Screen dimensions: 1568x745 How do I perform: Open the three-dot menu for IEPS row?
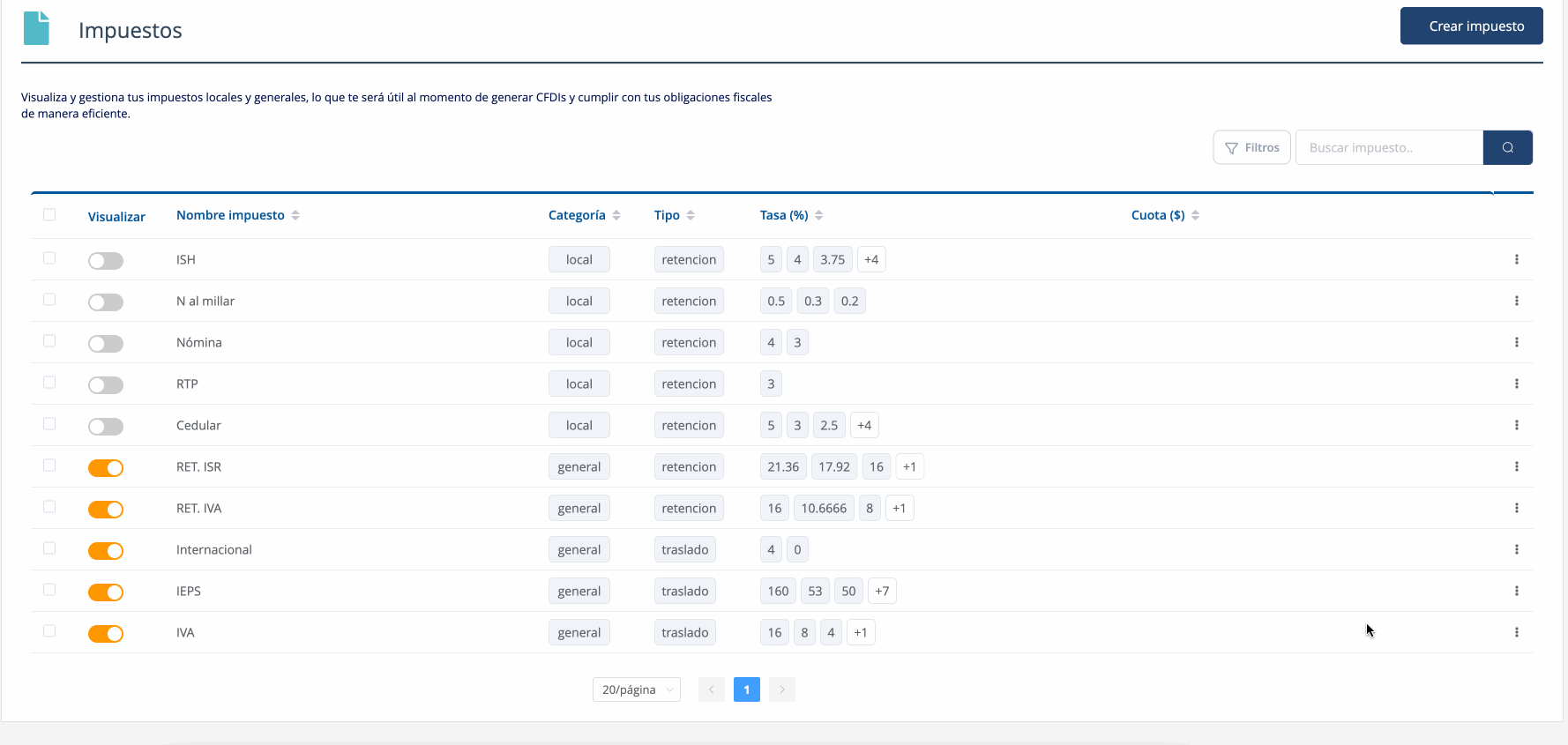[1516, 591]
